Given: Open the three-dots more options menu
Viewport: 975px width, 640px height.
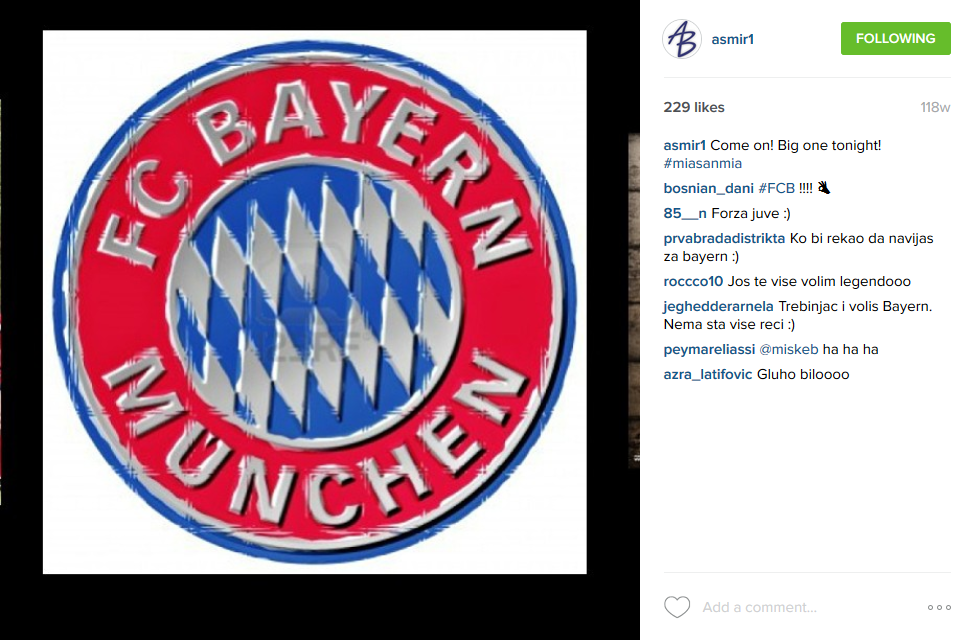Looking at the screenshot, I should pyautogui.click(x=939, y=607).
